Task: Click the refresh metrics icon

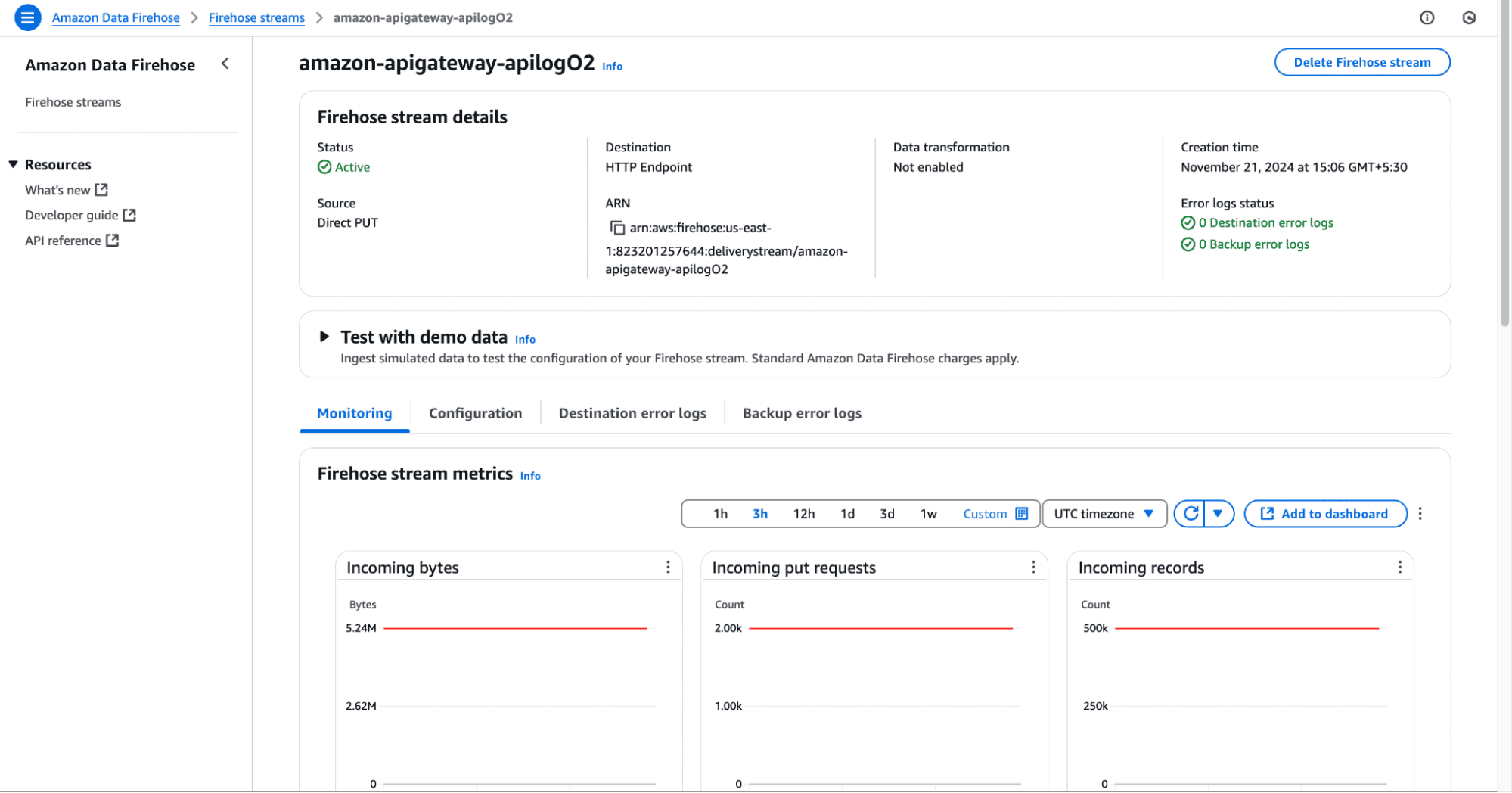Action: click(1191, 514)
